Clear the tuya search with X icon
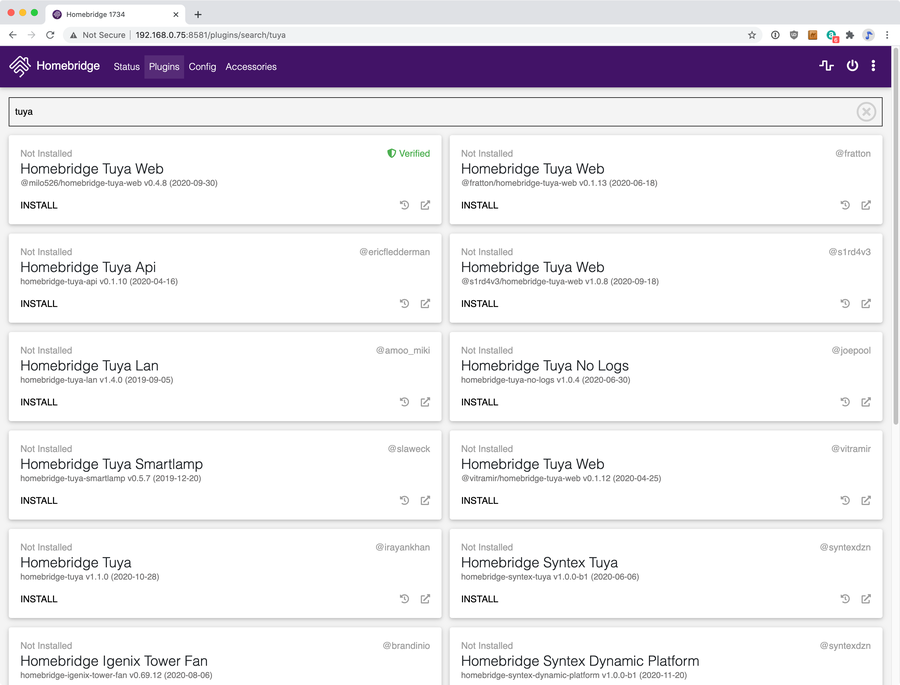The image size is (900, 685). point(866,112)
